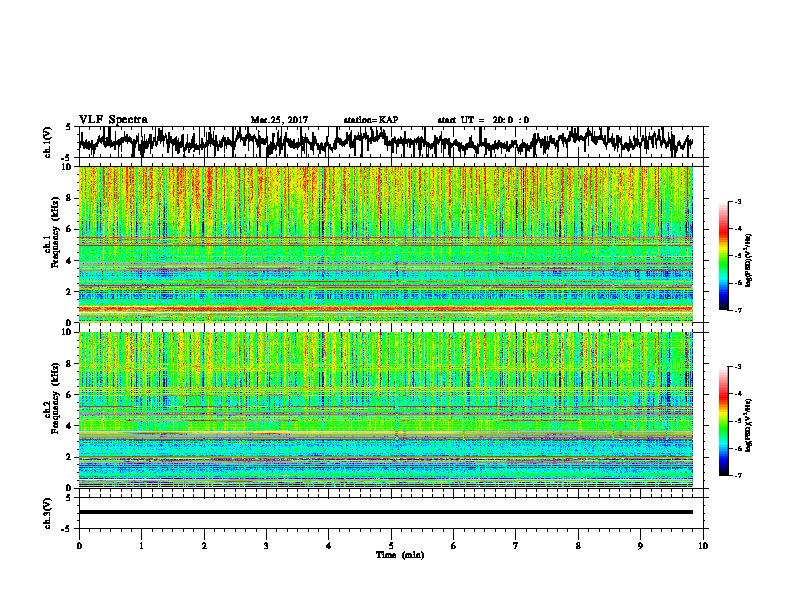The height and width of the screenshot is (612, 792).
Task: Click time axis tick label "9"
Action: click(x=640, y=546)
